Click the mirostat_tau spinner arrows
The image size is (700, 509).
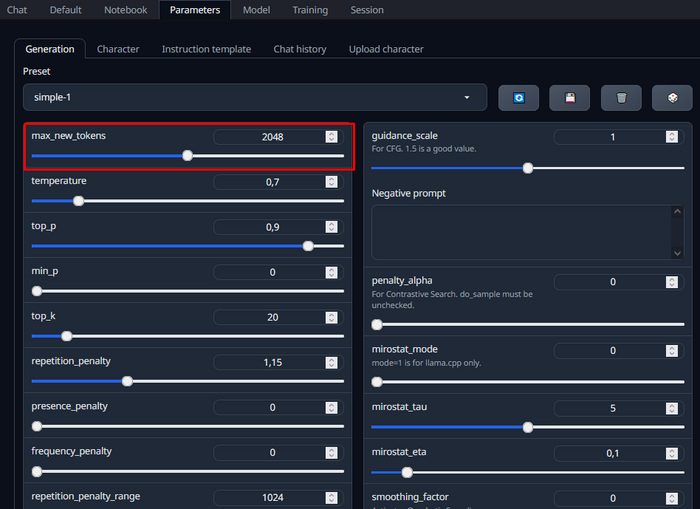(x=671, y=408)
